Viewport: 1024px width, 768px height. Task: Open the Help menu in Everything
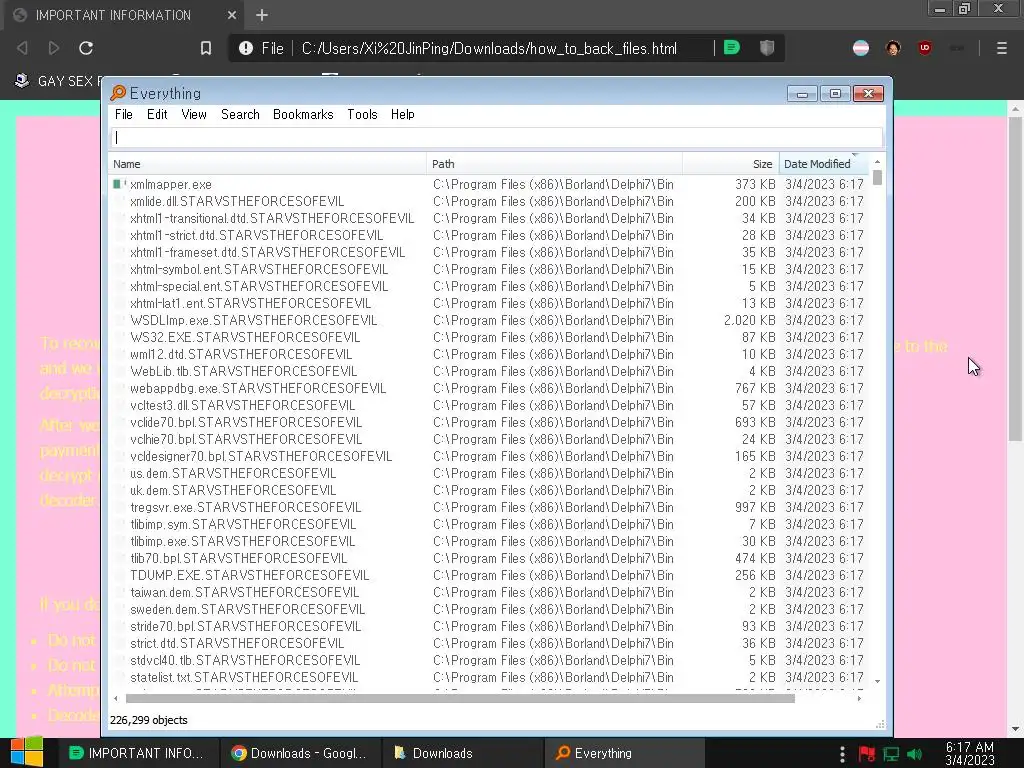pyautogui.click(x=402, y=114)
